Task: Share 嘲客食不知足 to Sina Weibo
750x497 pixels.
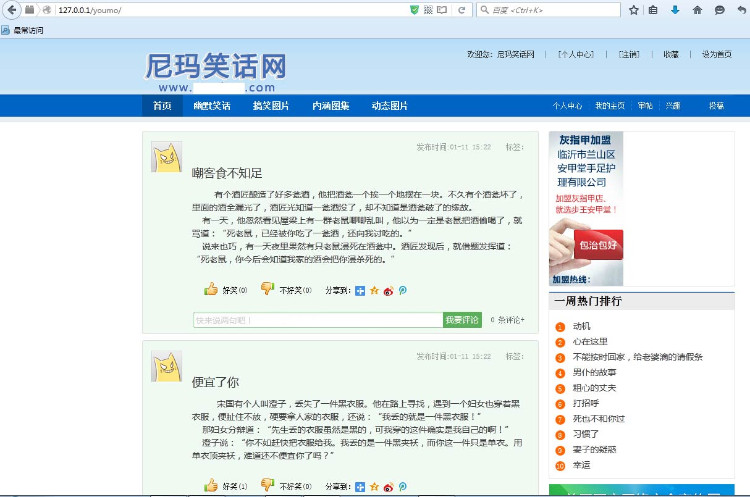Action: [x=388, y=291]
